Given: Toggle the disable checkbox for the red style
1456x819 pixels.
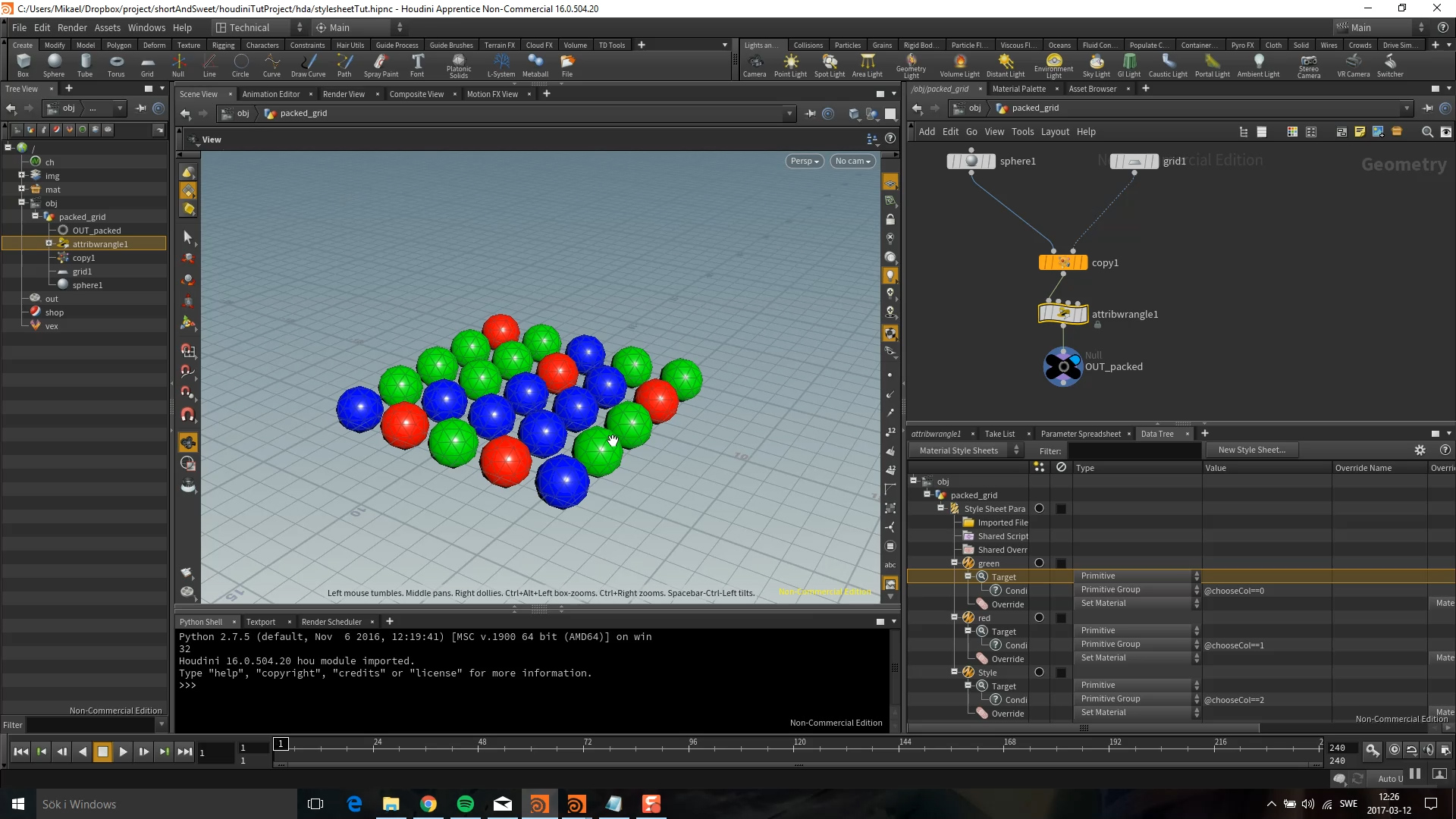Looking at the screenshot, I should (1061, 617).
